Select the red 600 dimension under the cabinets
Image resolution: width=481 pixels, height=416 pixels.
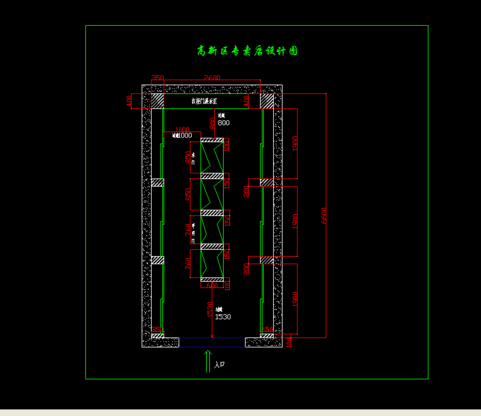212,285
